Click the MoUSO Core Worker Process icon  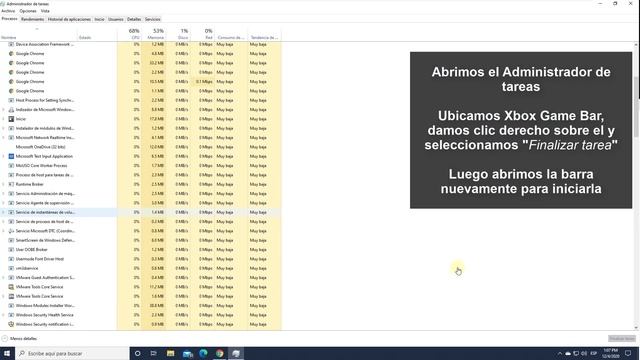11,166
